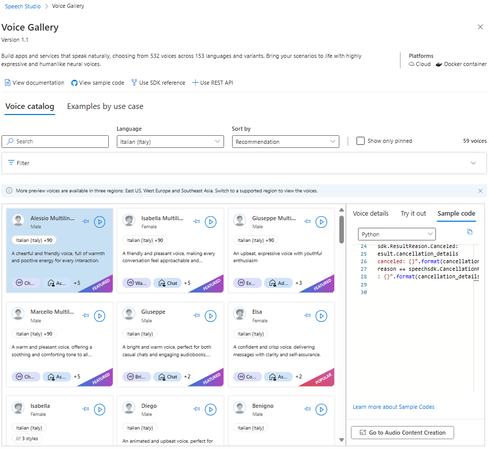Pin the Elsa voice
489x449 pixels.
307,315
